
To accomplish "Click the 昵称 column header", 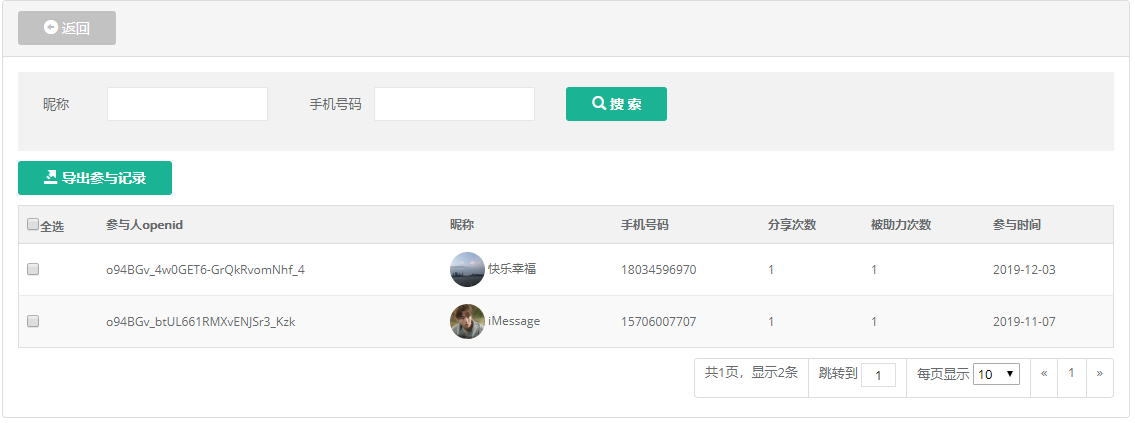I will (462, 225).
